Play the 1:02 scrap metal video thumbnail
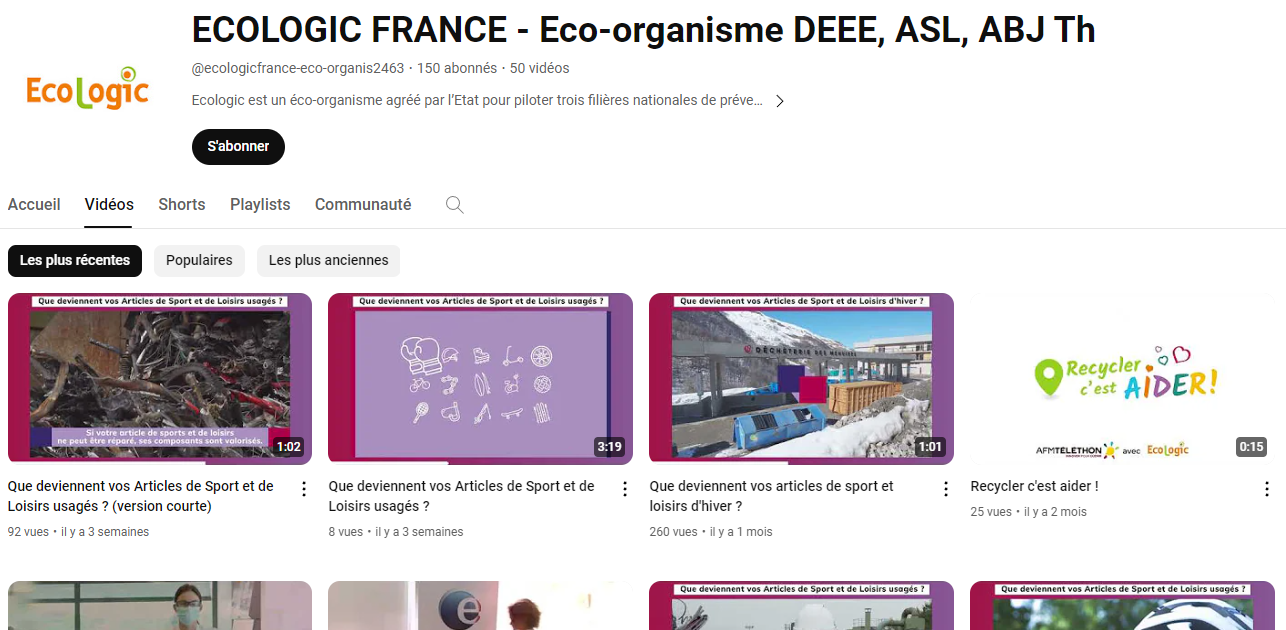 pyautogui.click(x=160, y=379)
